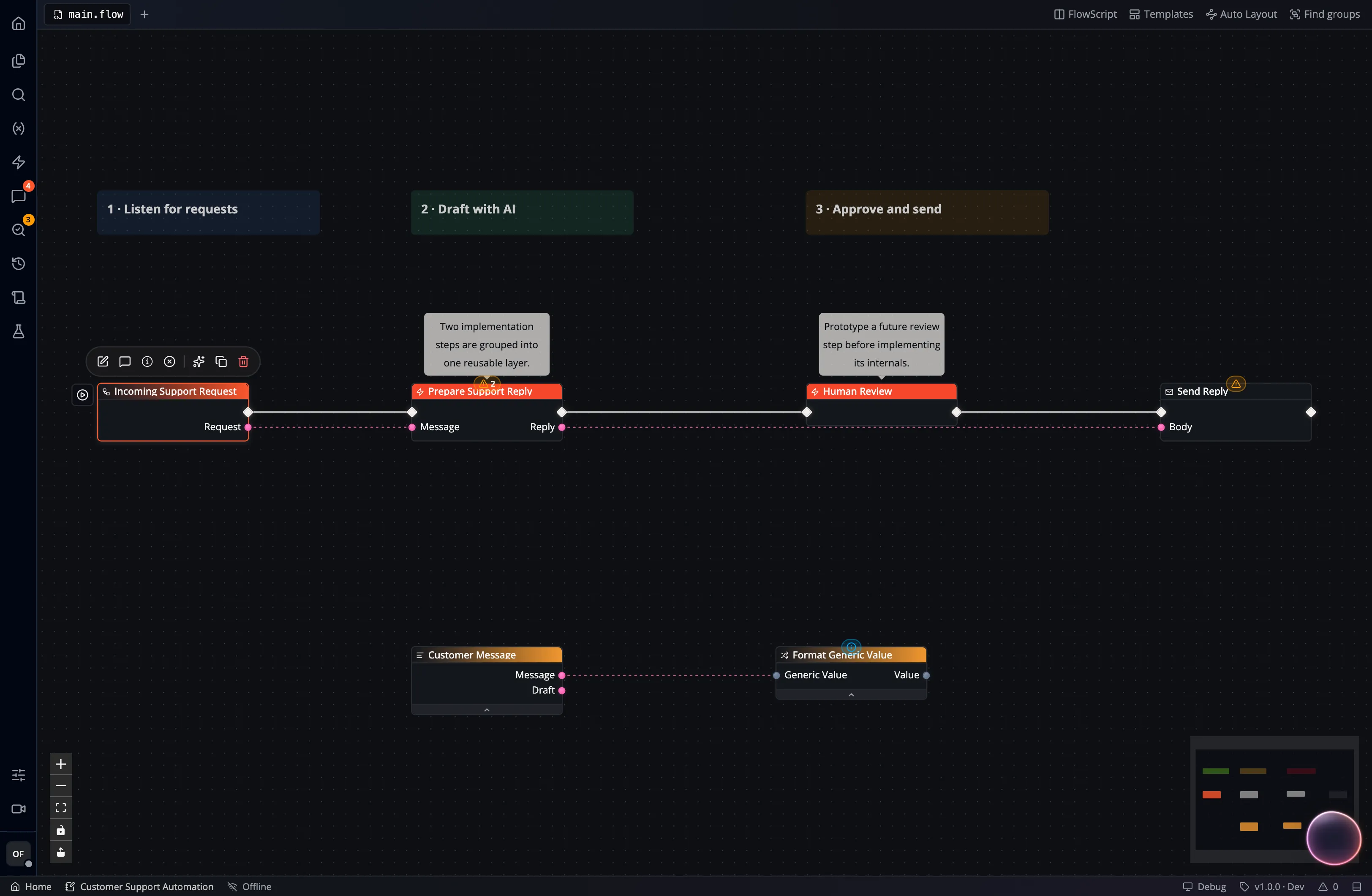Click the glowing assistant orb
This screenshot has width=1372, height=896.
pos(1334,838)
